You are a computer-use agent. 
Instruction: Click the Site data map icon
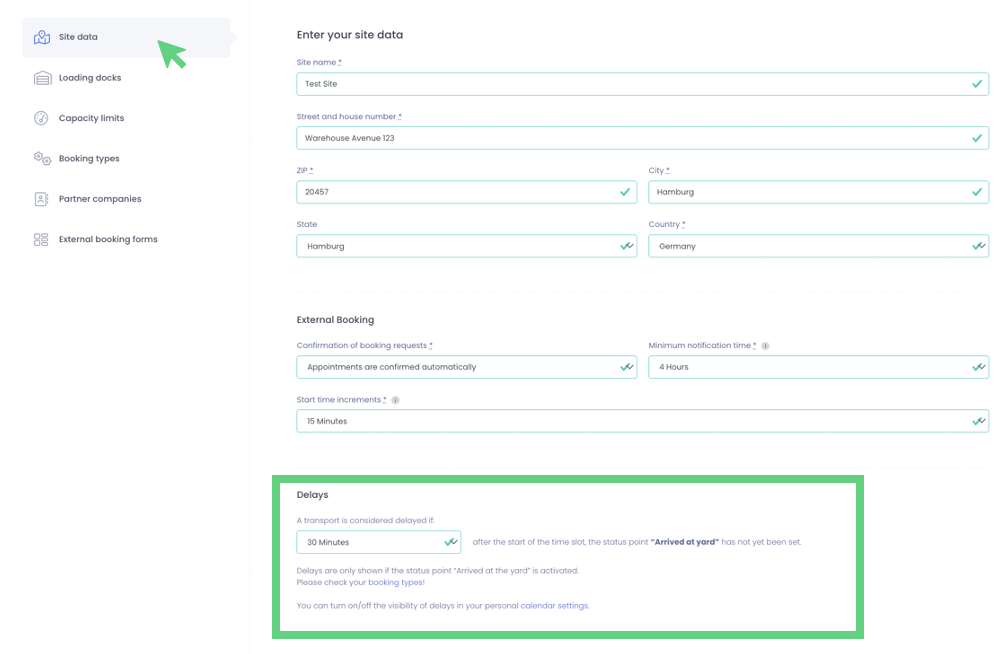click(x=41, y=38)
